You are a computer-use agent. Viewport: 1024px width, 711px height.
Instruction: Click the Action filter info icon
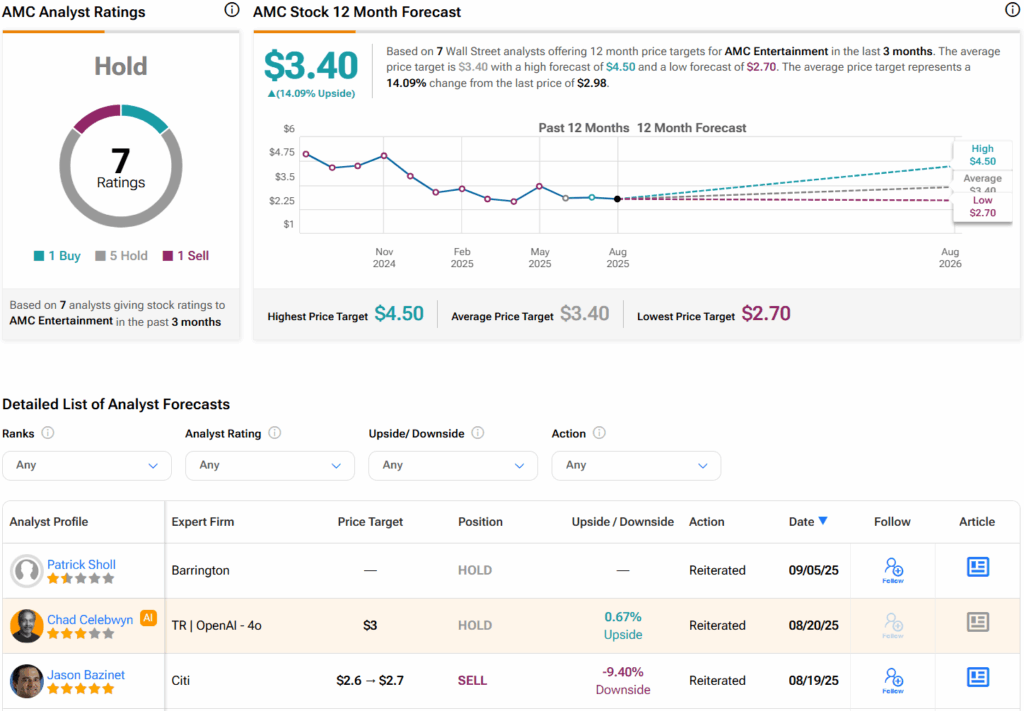(599, 433)
